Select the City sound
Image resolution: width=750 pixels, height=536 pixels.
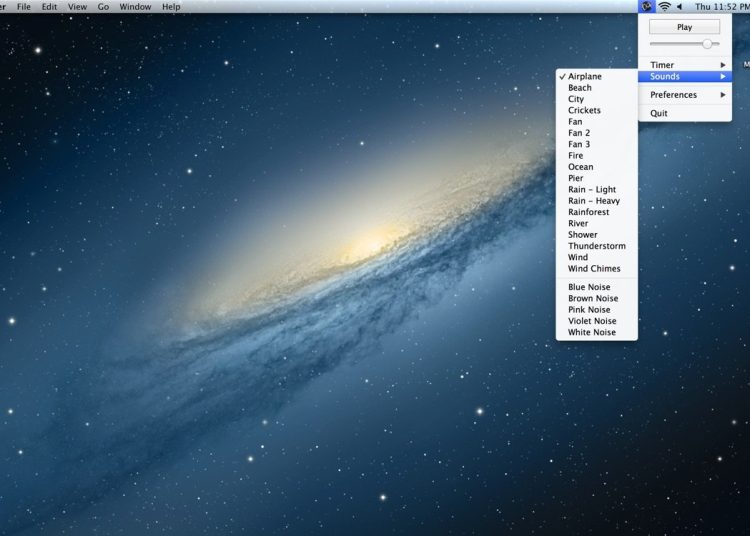coord(596,99)
